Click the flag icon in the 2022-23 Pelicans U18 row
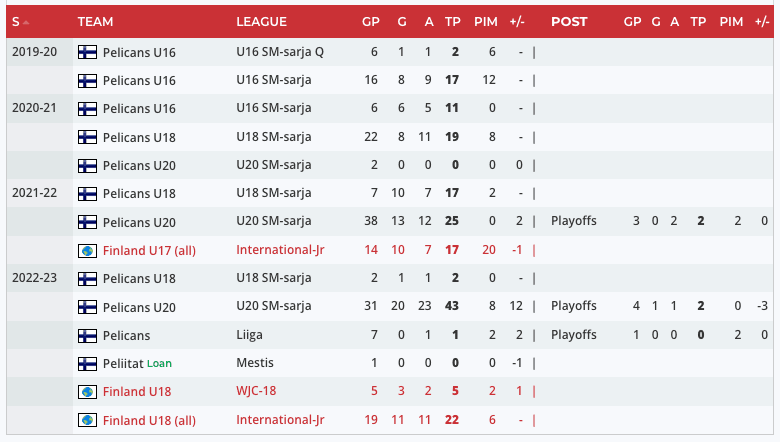 (x=86, y=278)
